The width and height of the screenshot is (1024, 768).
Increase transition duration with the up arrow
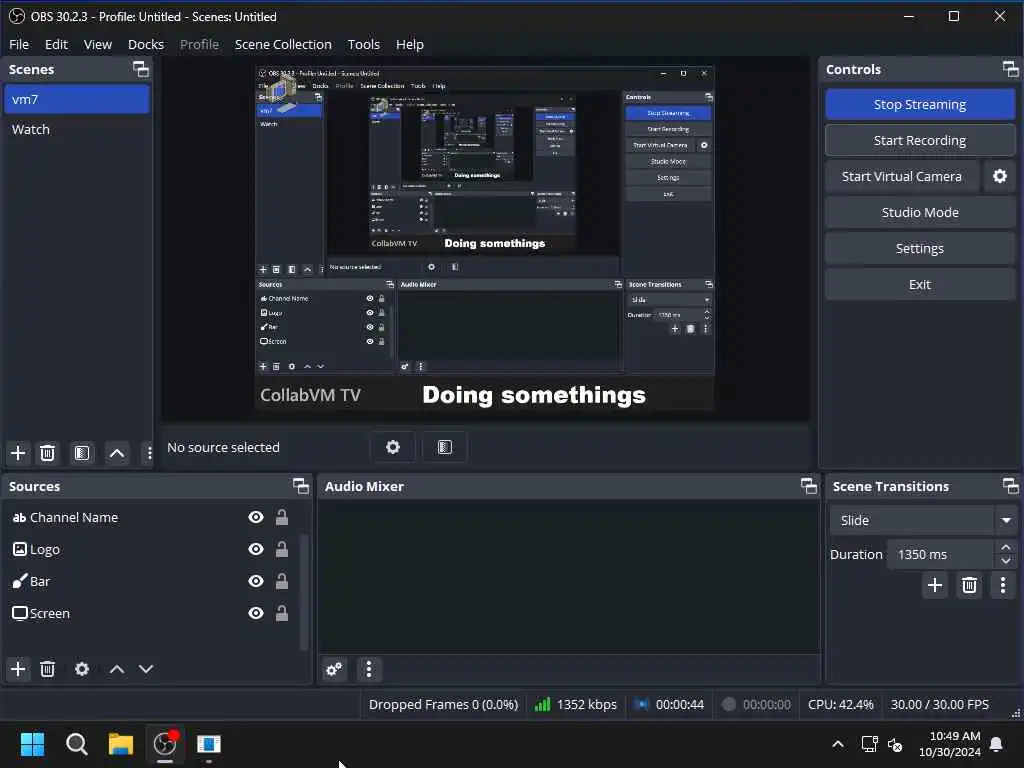1006,547
